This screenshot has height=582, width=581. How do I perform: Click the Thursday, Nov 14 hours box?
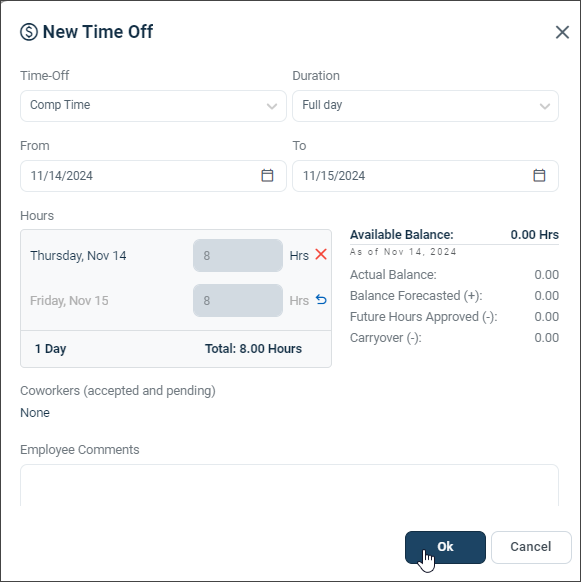click(238, 255)
